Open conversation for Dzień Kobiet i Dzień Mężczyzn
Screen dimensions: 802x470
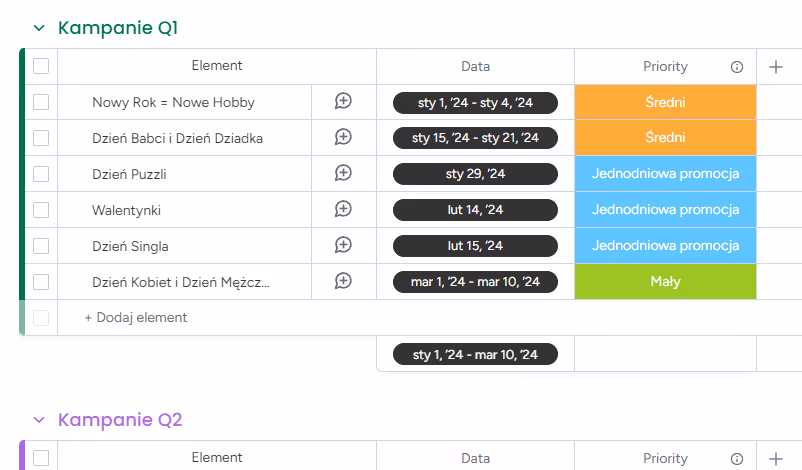click(x=343, y=281)
